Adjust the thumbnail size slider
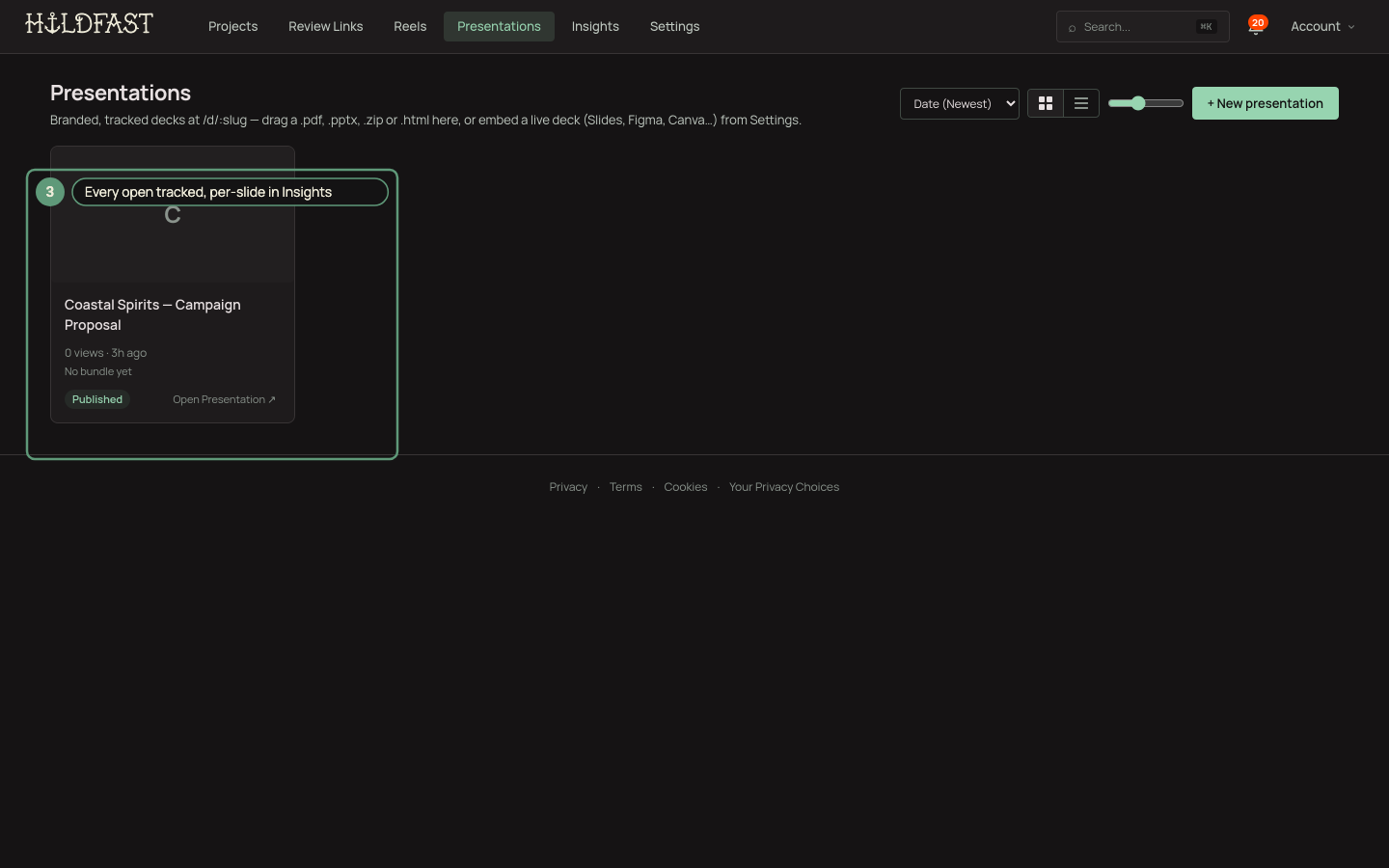Viewport: 1389px width, 868px height. 1145,103
